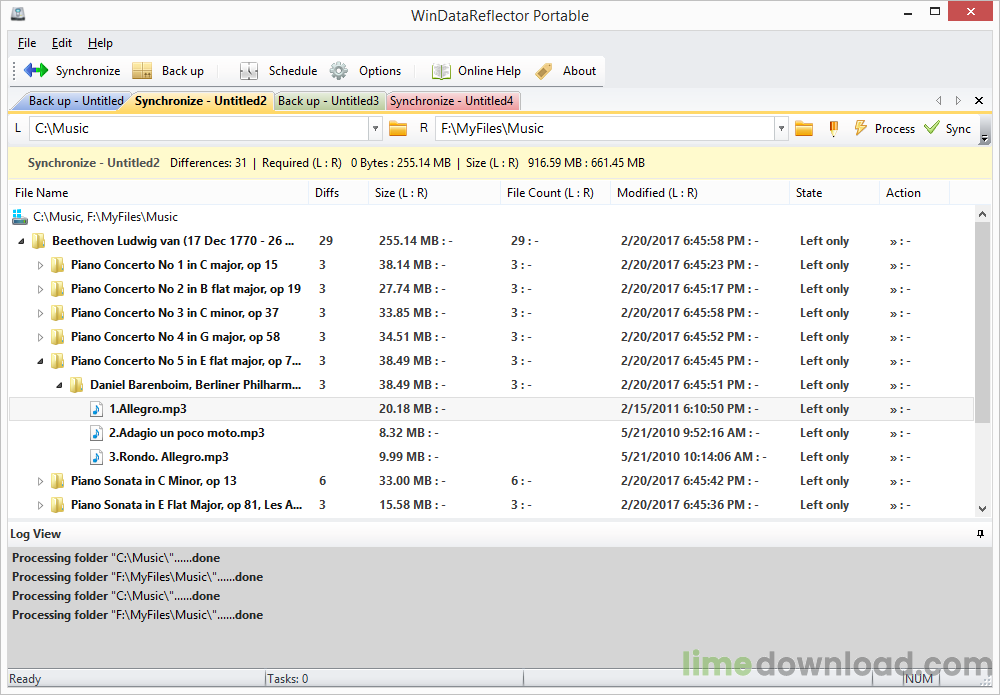This screenshot has width=1000, height=695.
Task: Expand Piano Concerto No 3 in C minor
Action: coord(40,313)
